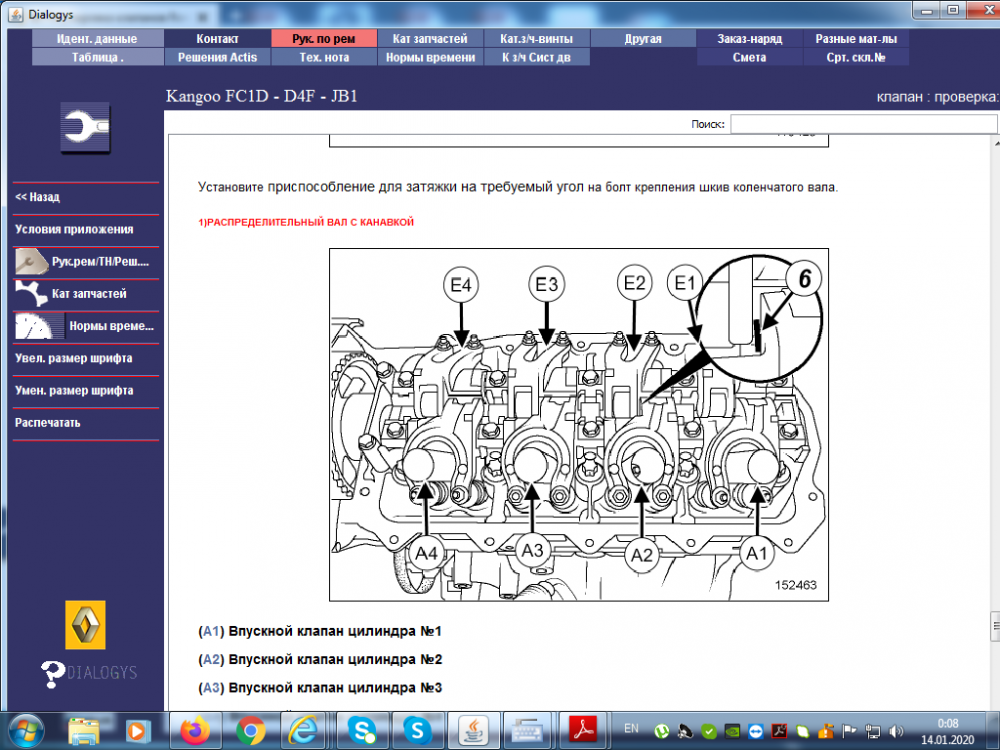Viewport: 1000px width, 750px height.
Task: Open sidebar Кат запчастей item
Action: pos(85,293)
